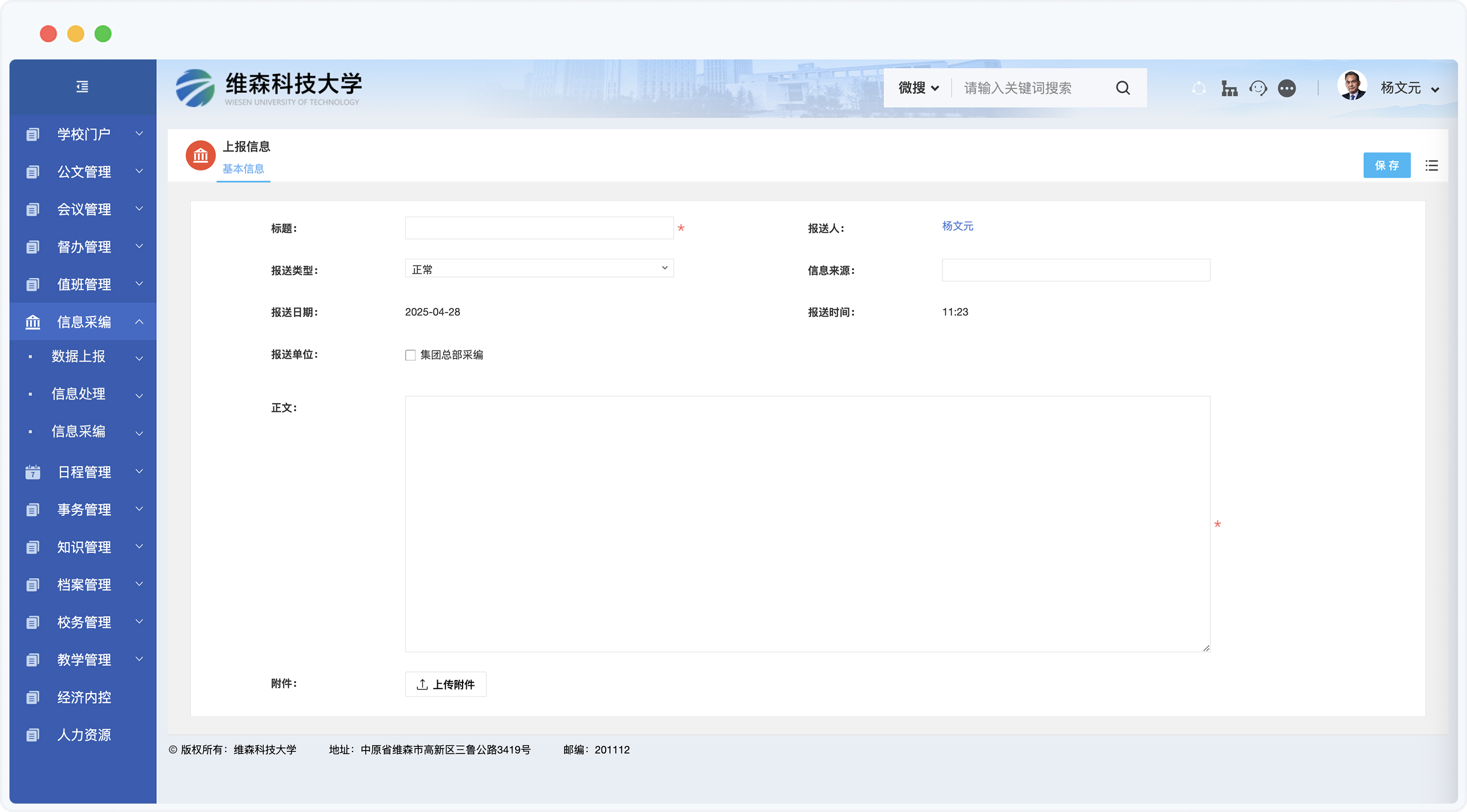Click the 事务管理 sidebar icon
Viewport: 1467px width, 812px height.
(33, 510)
